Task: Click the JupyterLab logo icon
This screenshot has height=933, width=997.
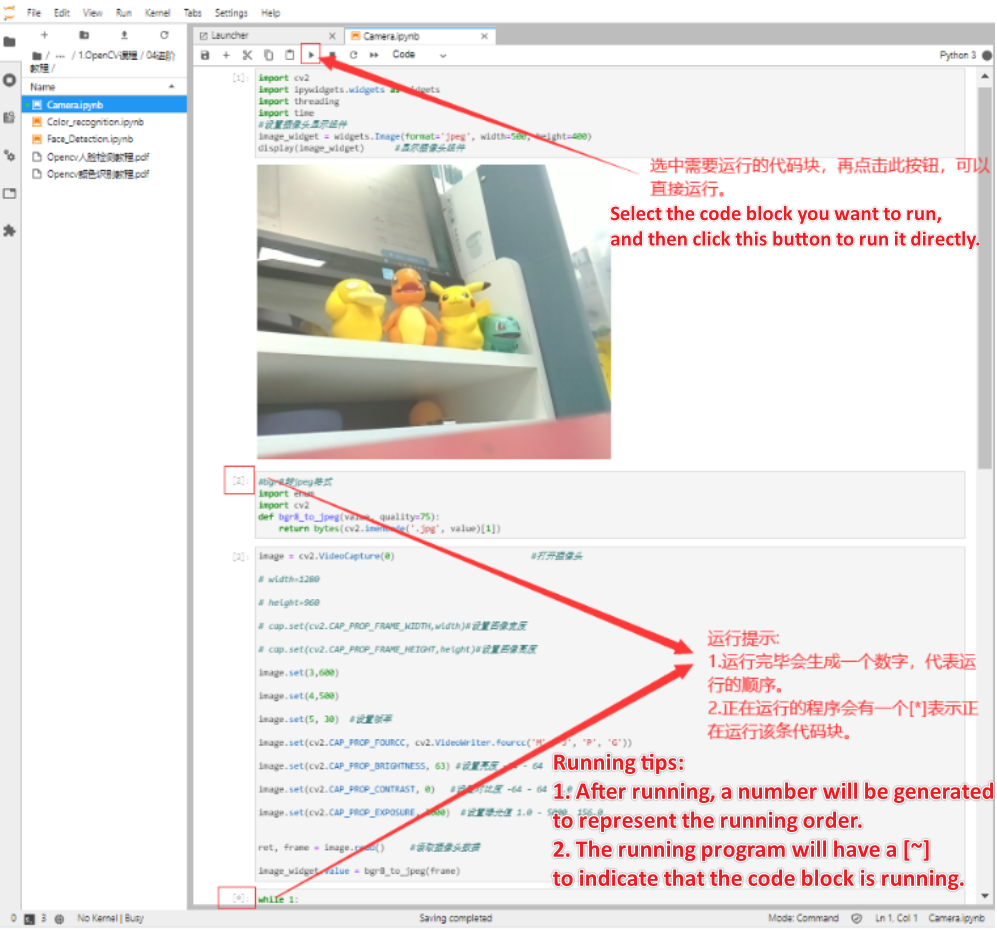Action: point(9,12)
